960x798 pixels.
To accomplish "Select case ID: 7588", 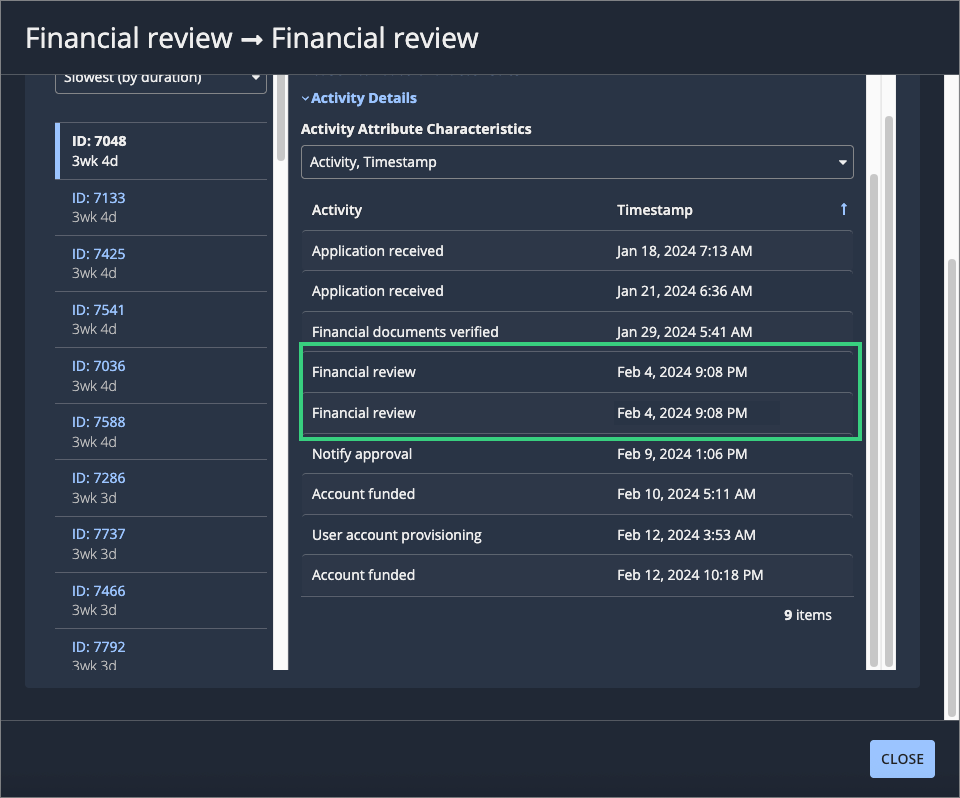I will click(161, 432).
